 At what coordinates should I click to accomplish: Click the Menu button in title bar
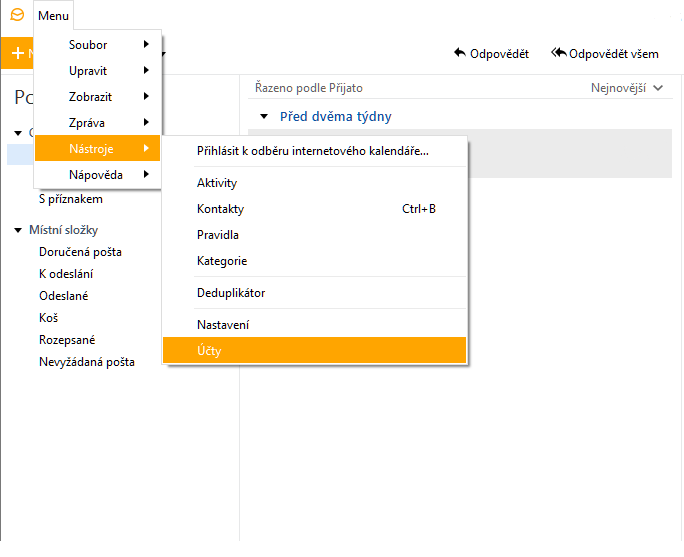[53, 15]
